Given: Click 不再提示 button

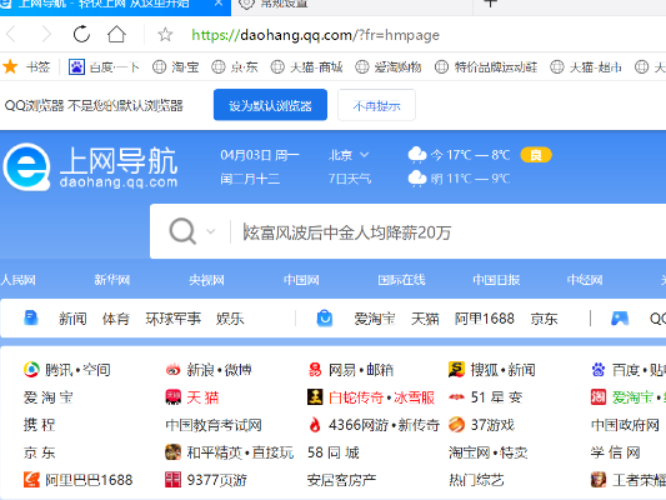Looking at the screenshot, I should [x=376, y=105].
